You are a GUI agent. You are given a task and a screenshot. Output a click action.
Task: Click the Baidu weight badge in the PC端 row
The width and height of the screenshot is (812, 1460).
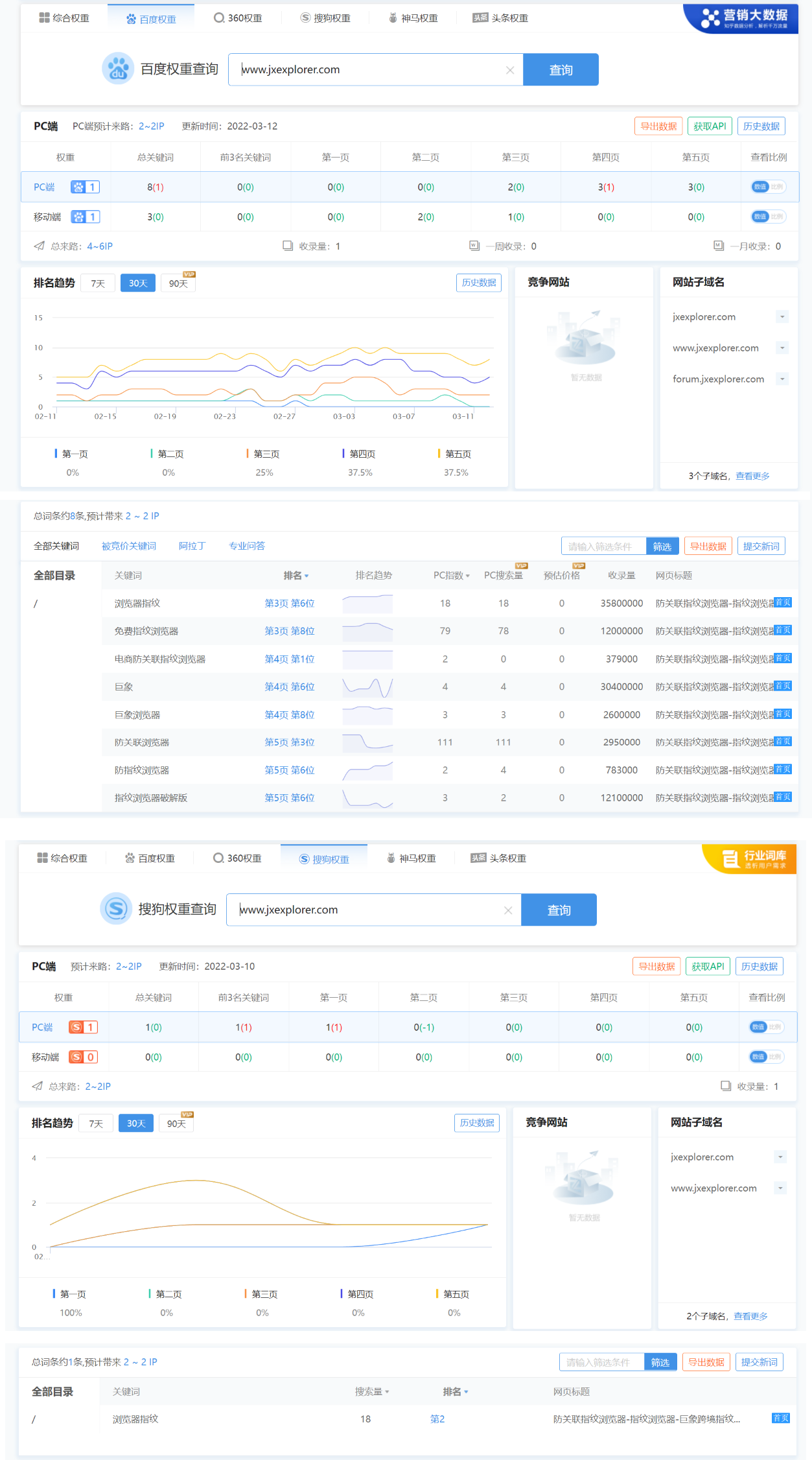coord(85,187)
